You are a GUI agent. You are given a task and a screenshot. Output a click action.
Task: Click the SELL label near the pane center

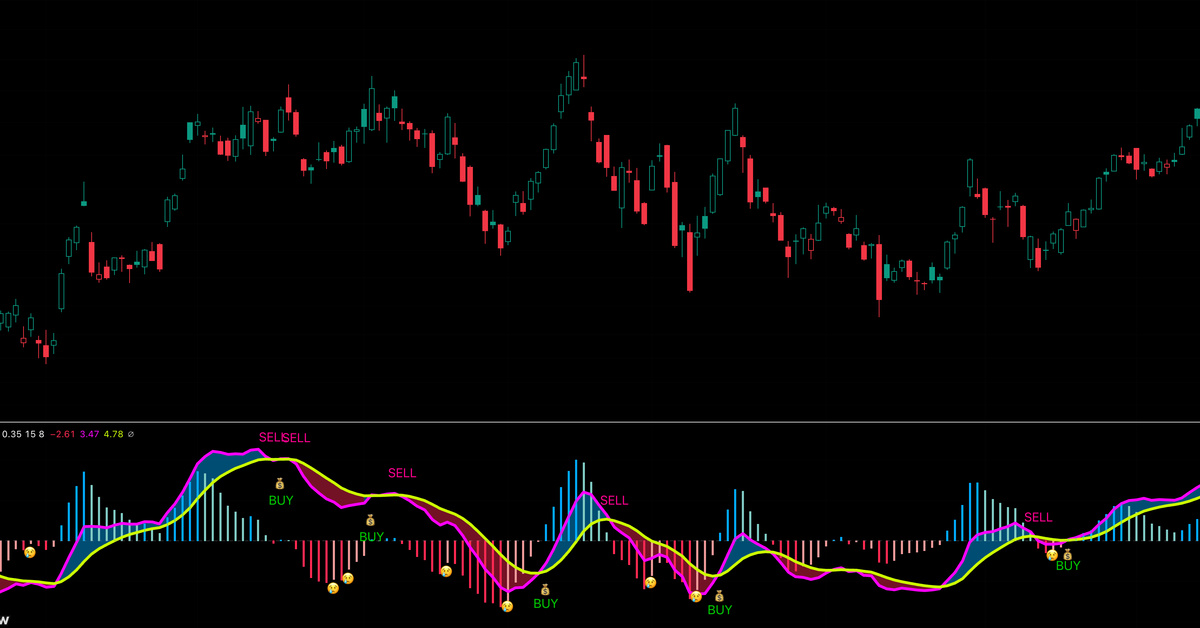tap(614, 500)
